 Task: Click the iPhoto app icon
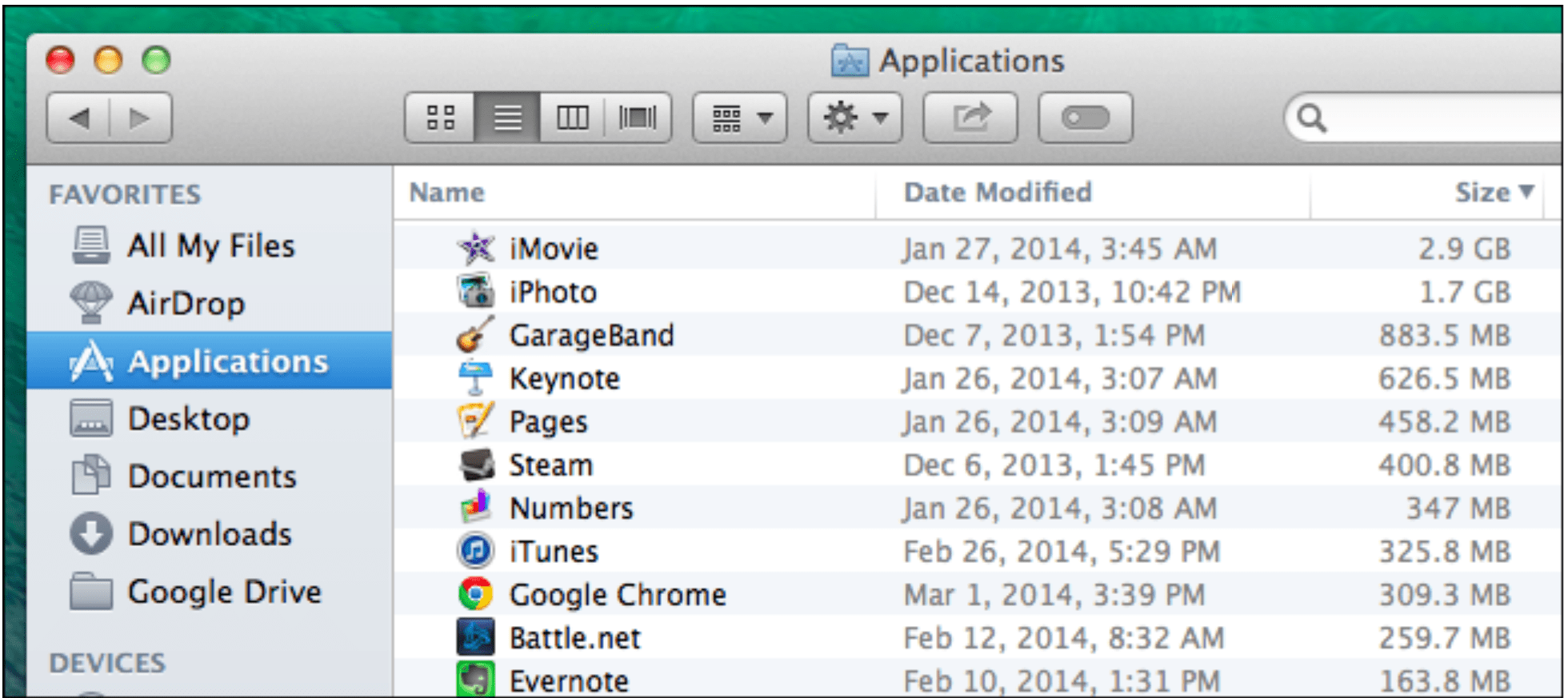click(476, 291)
